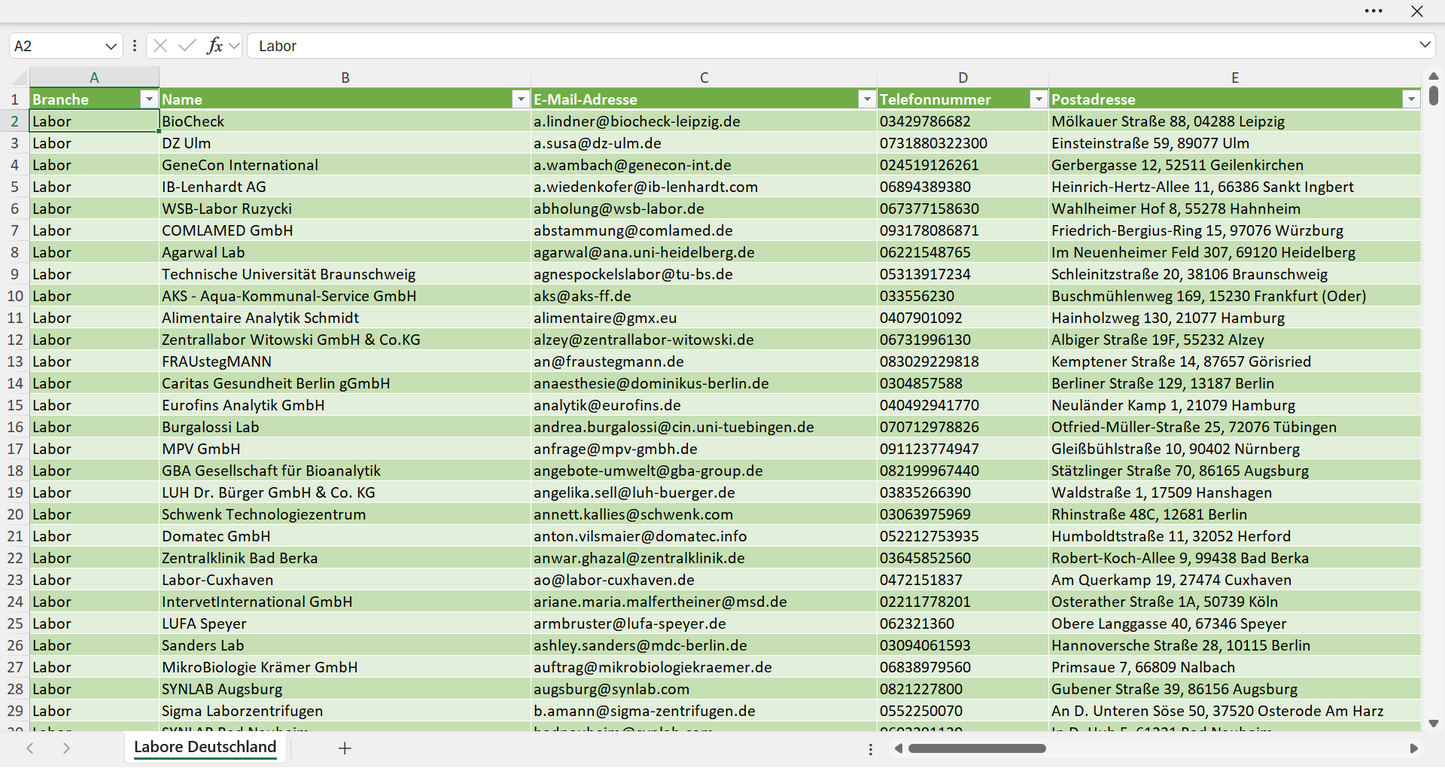Expand the formula bar with its chevron
Screen dimensions: 1445x768
point(1425,46)
